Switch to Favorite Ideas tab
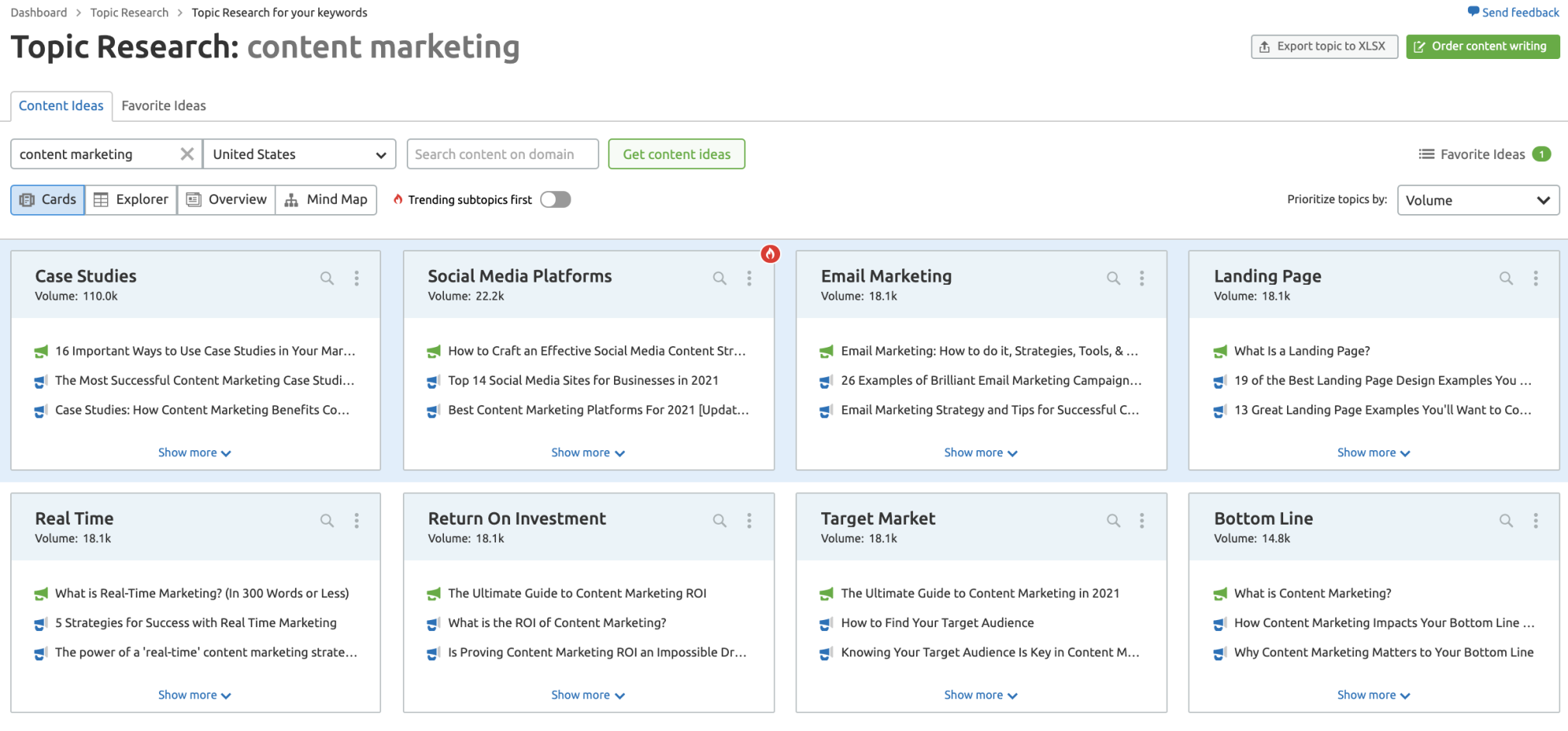Viewport: 1568px width, 731px height. pos(164,106)
